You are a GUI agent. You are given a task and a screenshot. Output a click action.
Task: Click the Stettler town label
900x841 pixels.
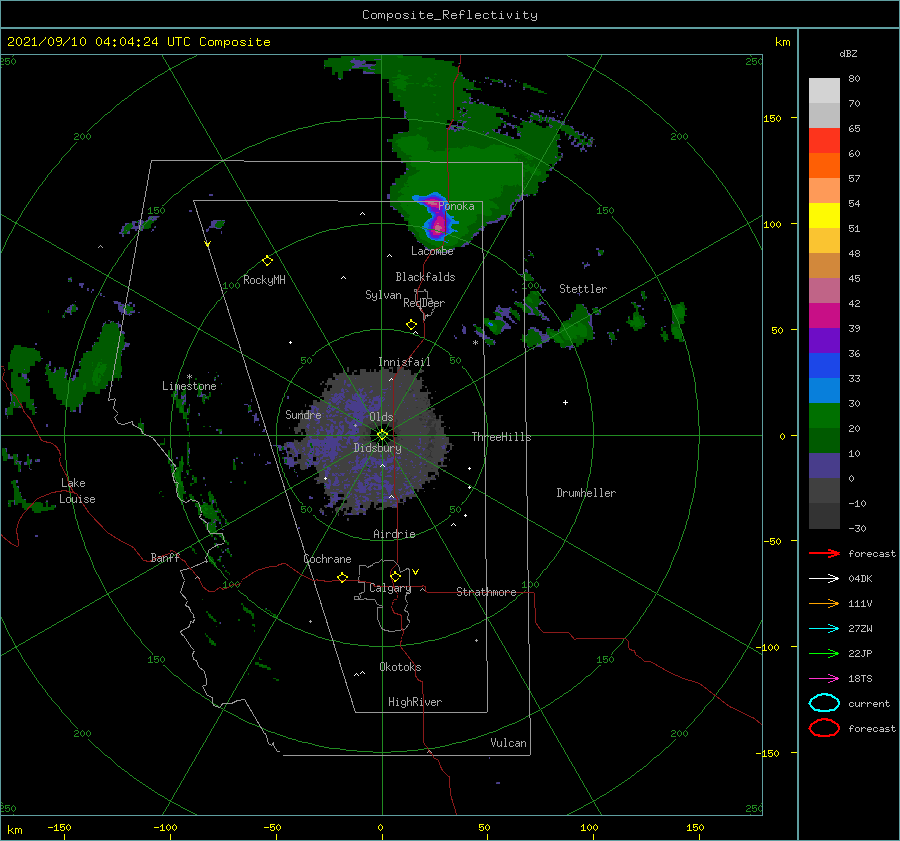(583, 289)
